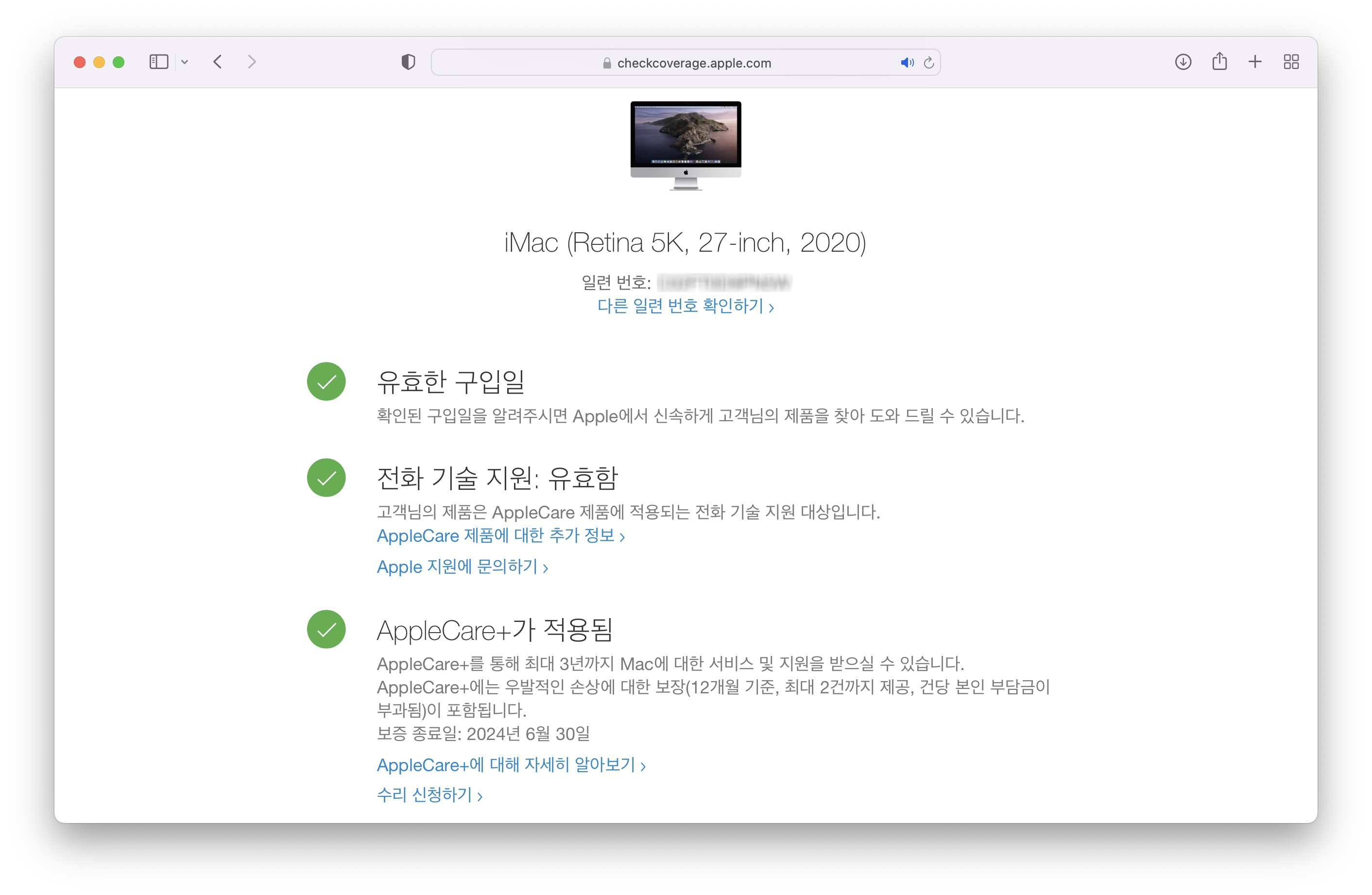Mute tab audio via speaker icon
Image resolution: width=1372 pixels, height=895 pixels.
(907, 63)
